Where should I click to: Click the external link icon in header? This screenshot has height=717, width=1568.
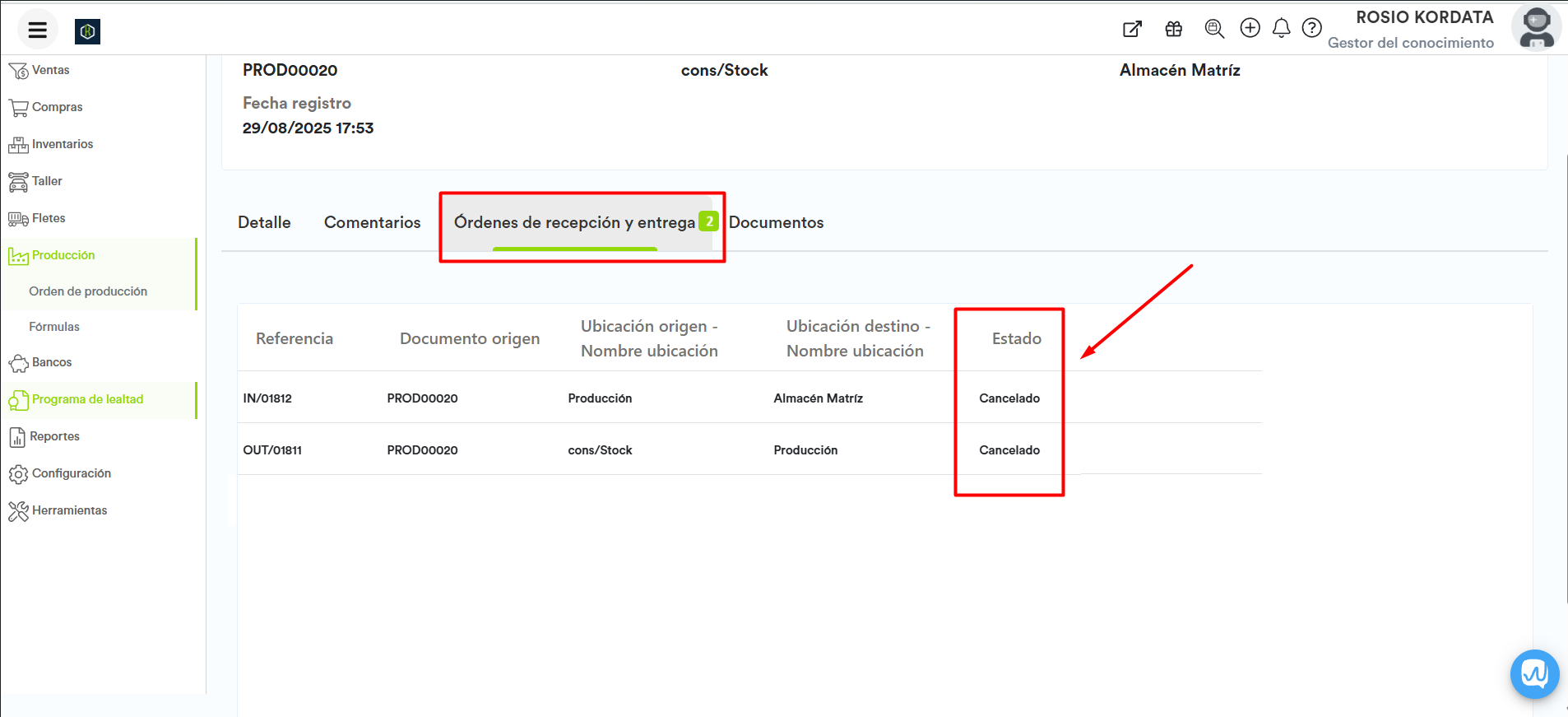pyautogui.click(x=1132, y=29)
